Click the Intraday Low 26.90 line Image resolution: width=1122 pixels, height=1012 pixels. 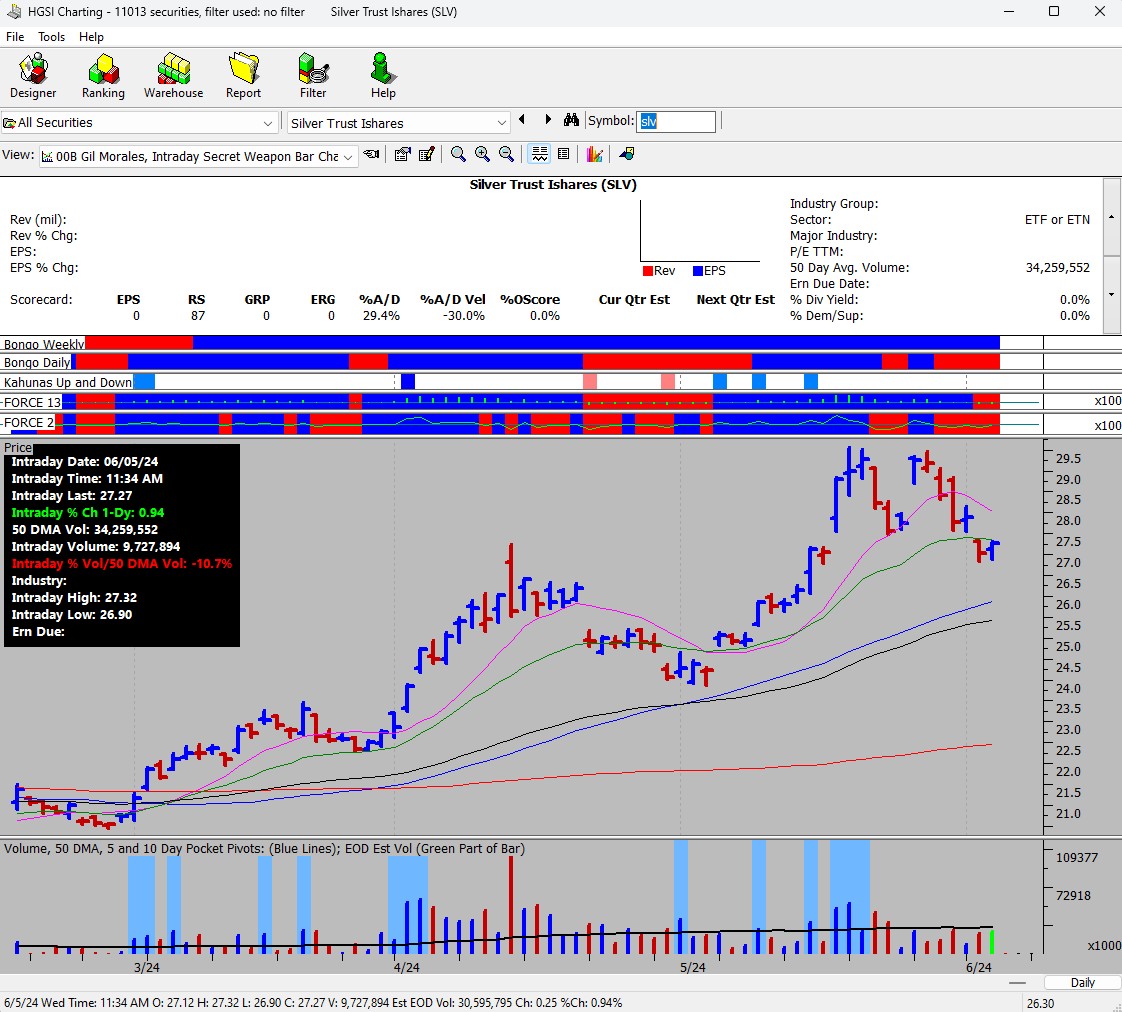pos(72,614)
